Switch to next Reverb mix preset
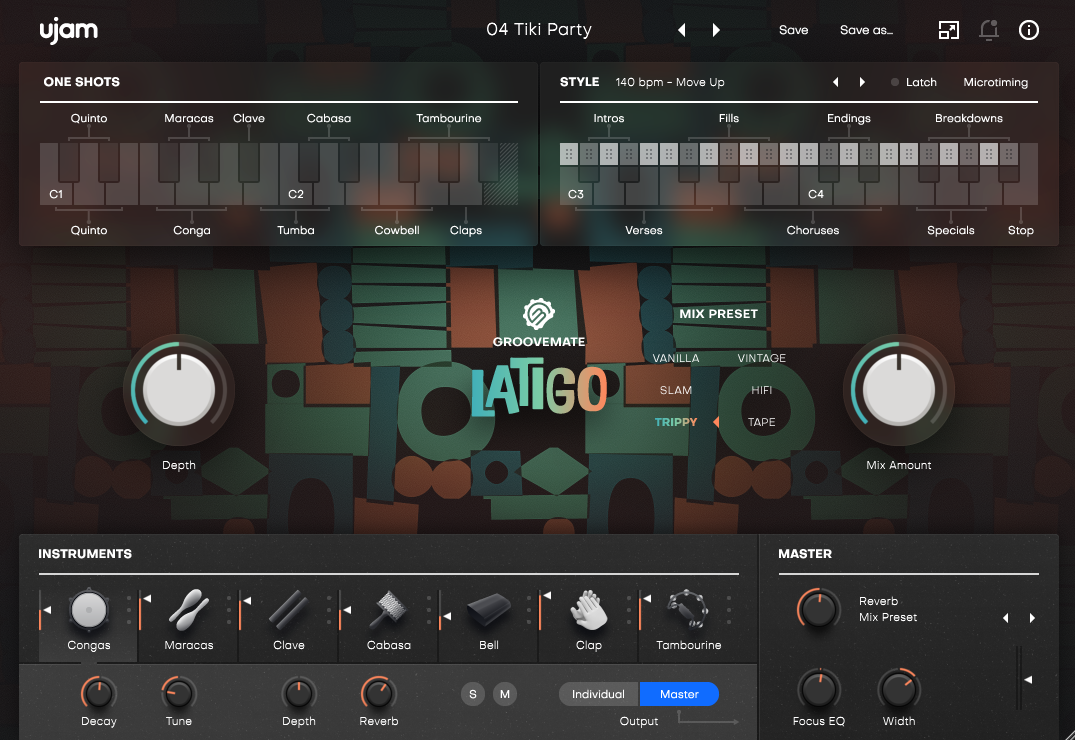The height and width of the screenshot is (740, 1075). (1032, 618)
